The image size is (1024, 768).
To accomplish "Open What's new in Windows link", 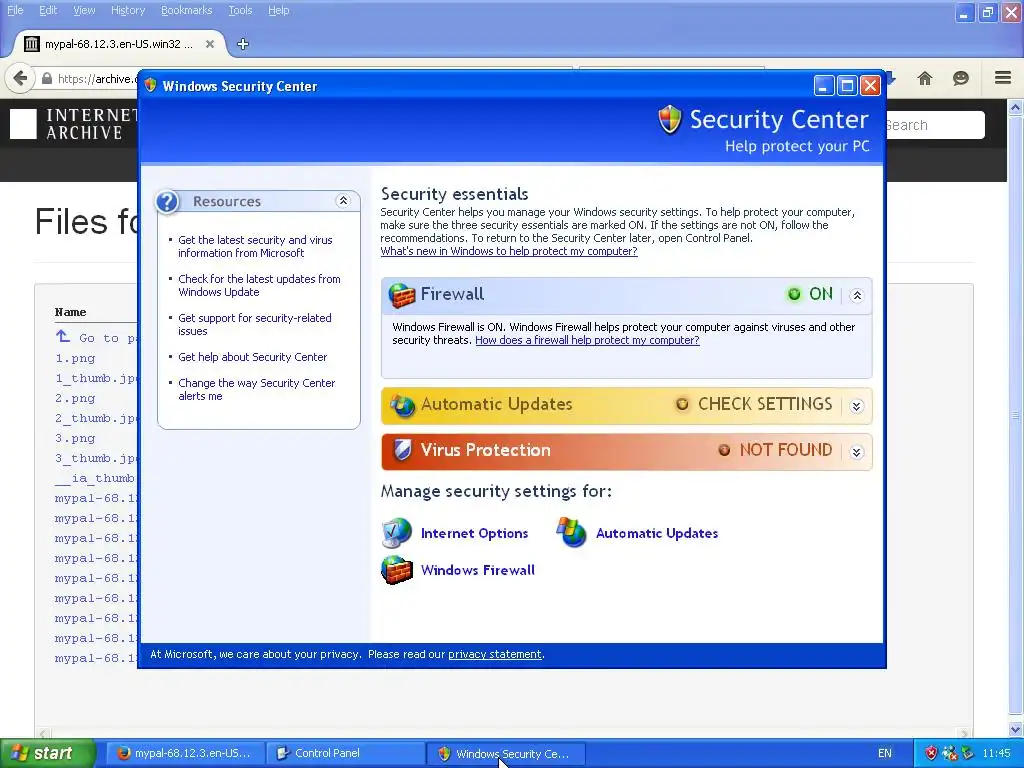I will [x=509, y=251].
